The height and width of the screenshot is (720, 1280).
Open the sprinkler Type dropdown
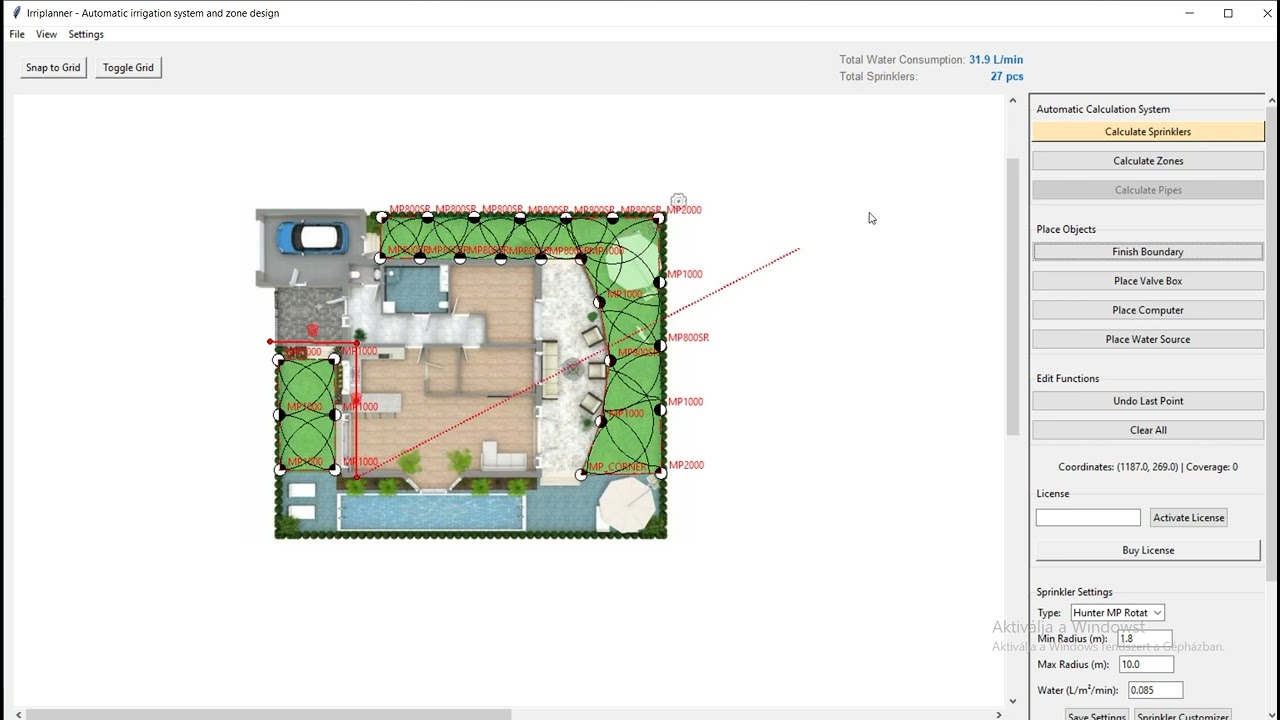click(x=1117, y=613)
